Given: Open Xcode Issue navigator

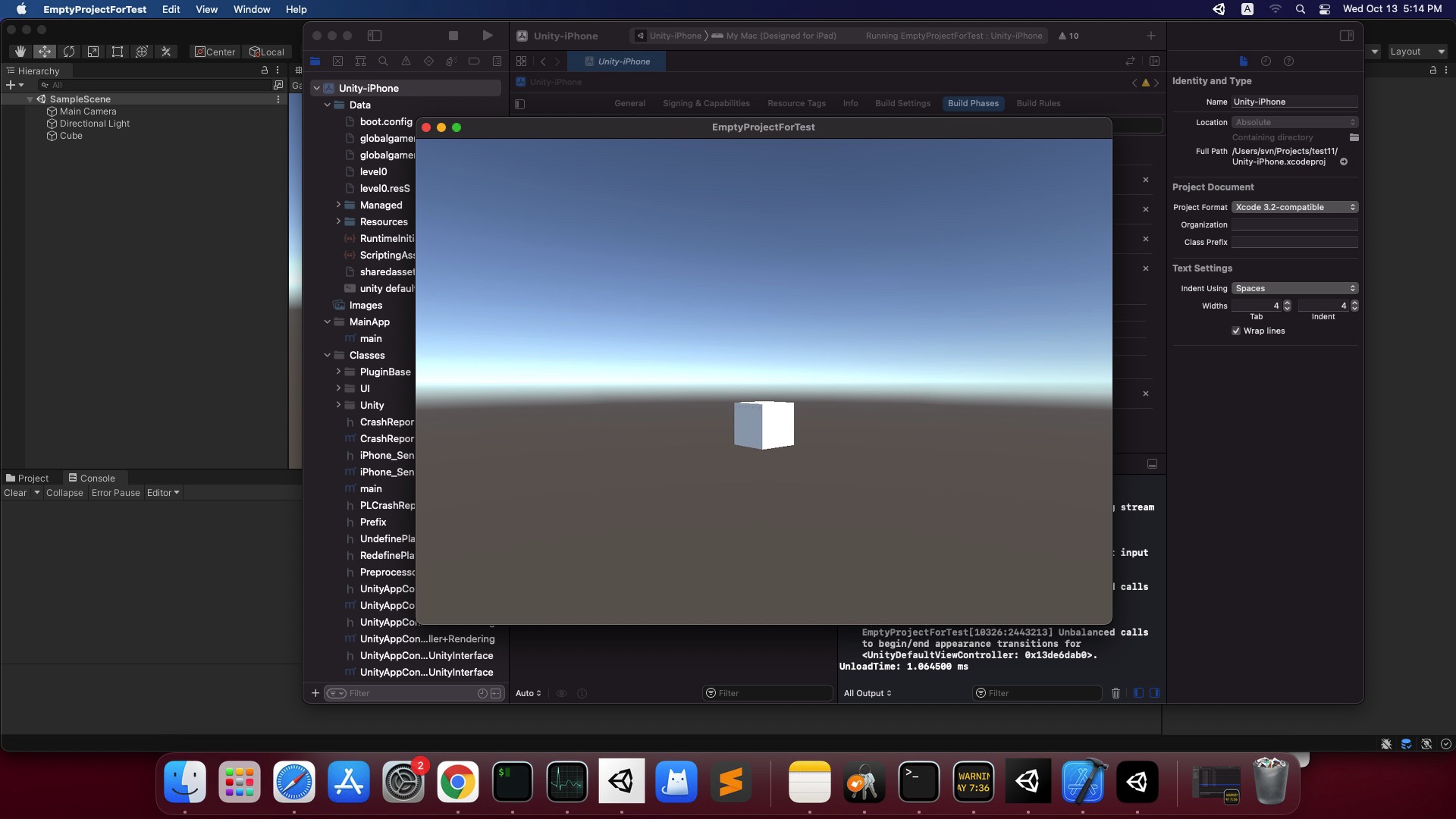Looking at the screenshot, I should (x=406, y=61).
